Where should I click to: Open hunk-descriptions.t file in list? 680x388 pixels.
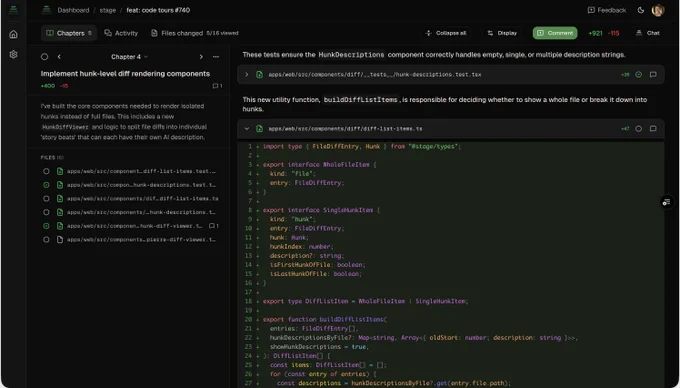141,212
